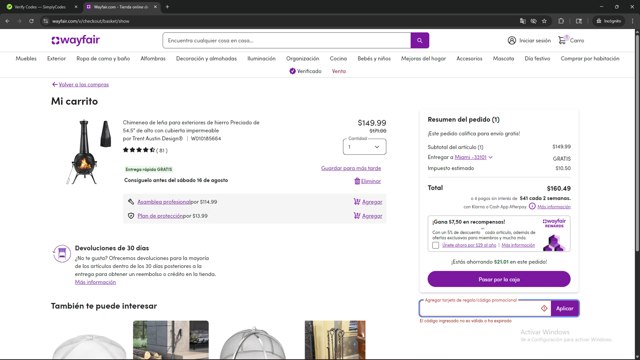
Task: Open the Iniciar sesión account icon
Action: click(511, 40)
